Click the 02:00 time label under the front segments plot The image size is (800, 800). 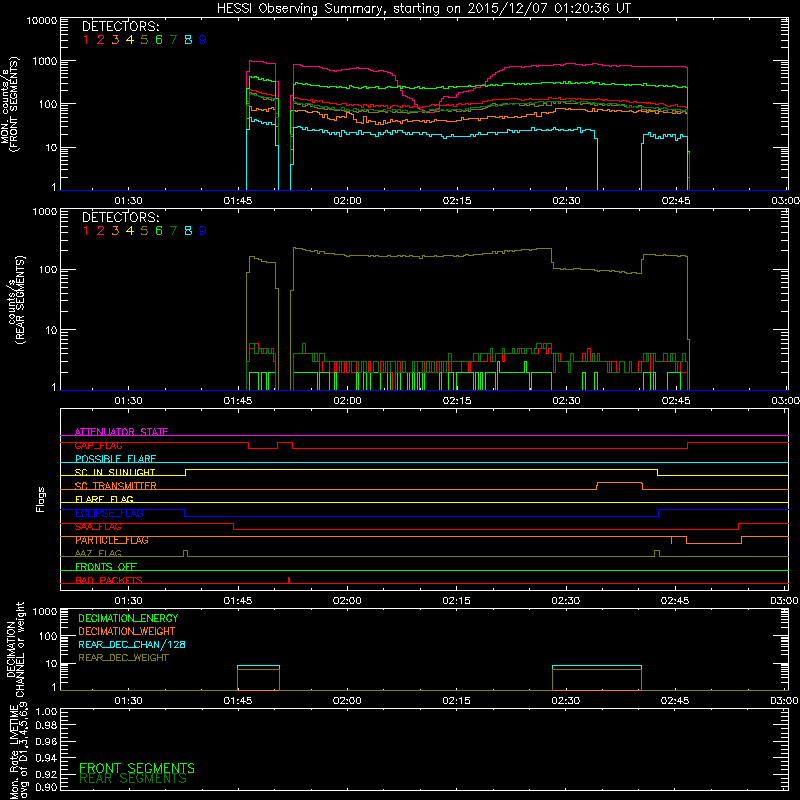point(347,201)
